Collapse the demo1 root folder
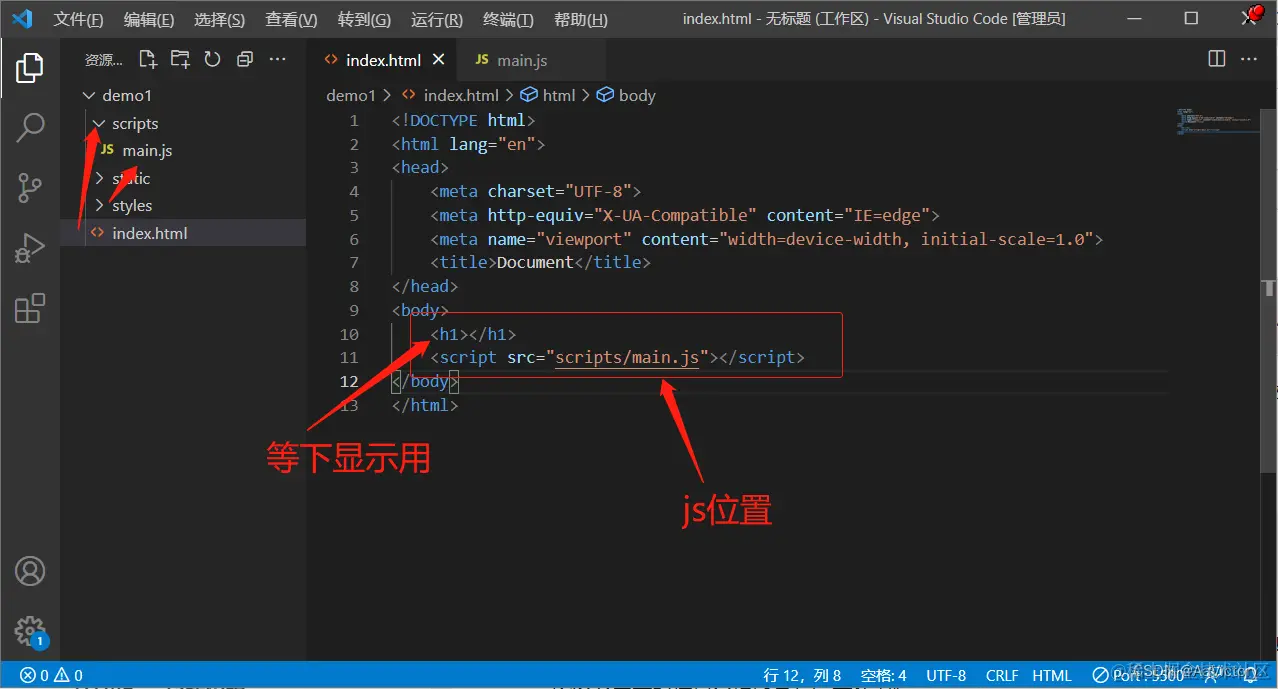This screenshot has width=1278, height=689. [88, 96]
